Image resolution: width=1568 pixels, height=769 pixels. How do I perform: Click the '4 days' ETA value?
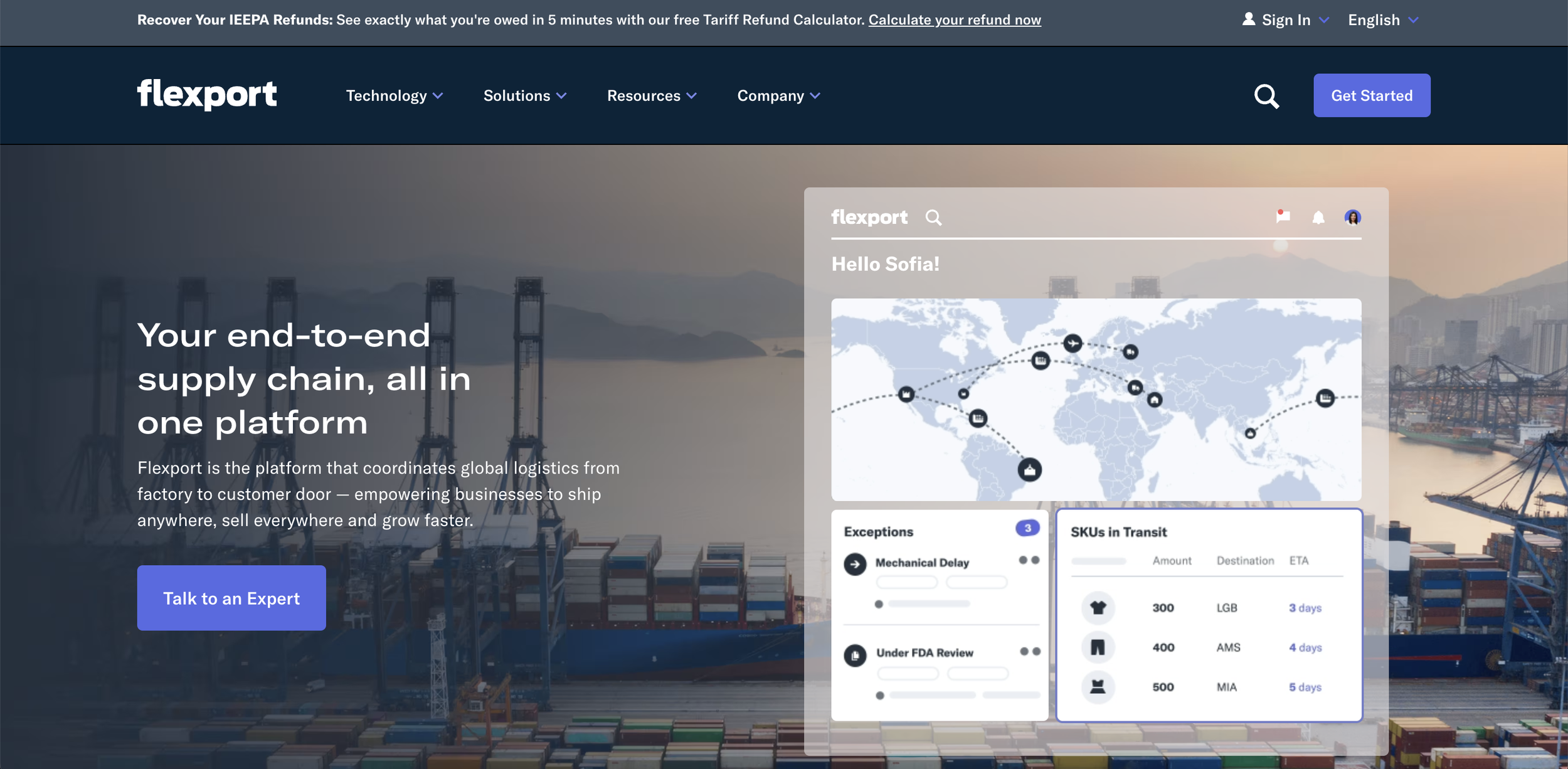tap(1305, 647)
